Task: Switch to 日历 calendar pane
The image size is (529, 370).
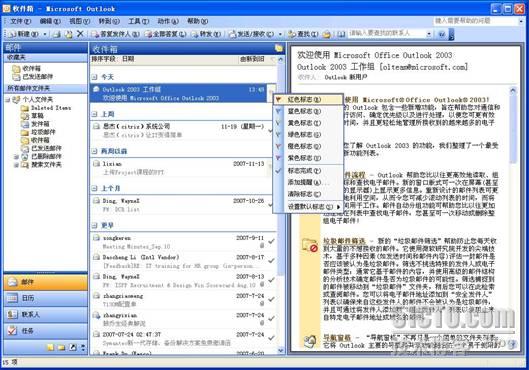Action: [45, 298]
